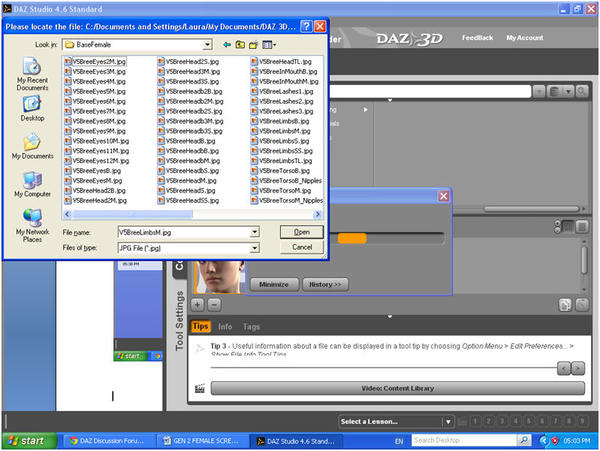Expand the Look in BaseFemale dropdown
Screen dimensions: 600x451
207,45
